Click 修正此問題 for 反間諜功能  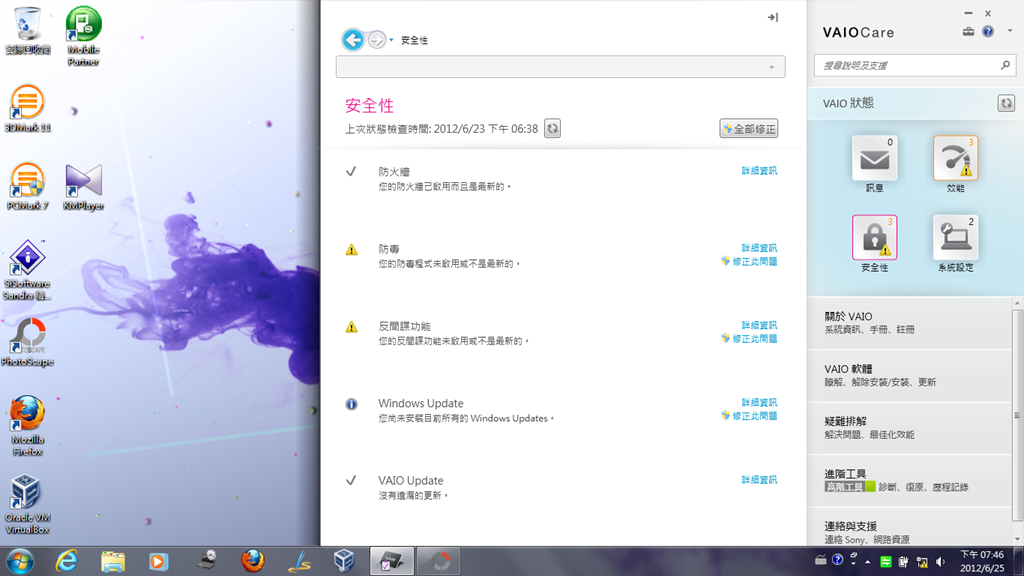(x=749, y=338)
